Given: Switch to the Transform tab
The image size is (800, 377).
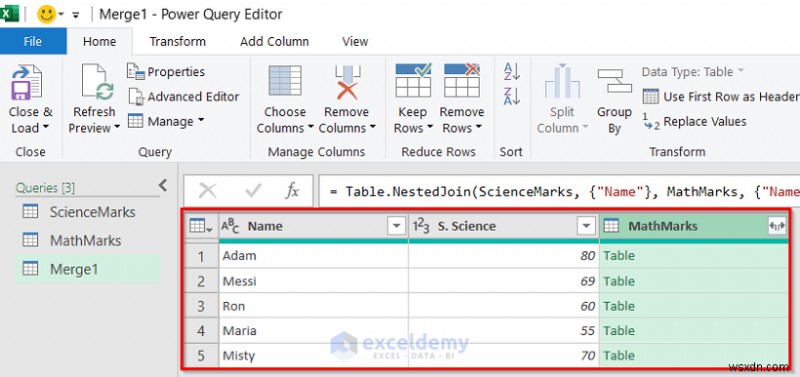Looking at the screenshot, I should [x=178, y=41].
